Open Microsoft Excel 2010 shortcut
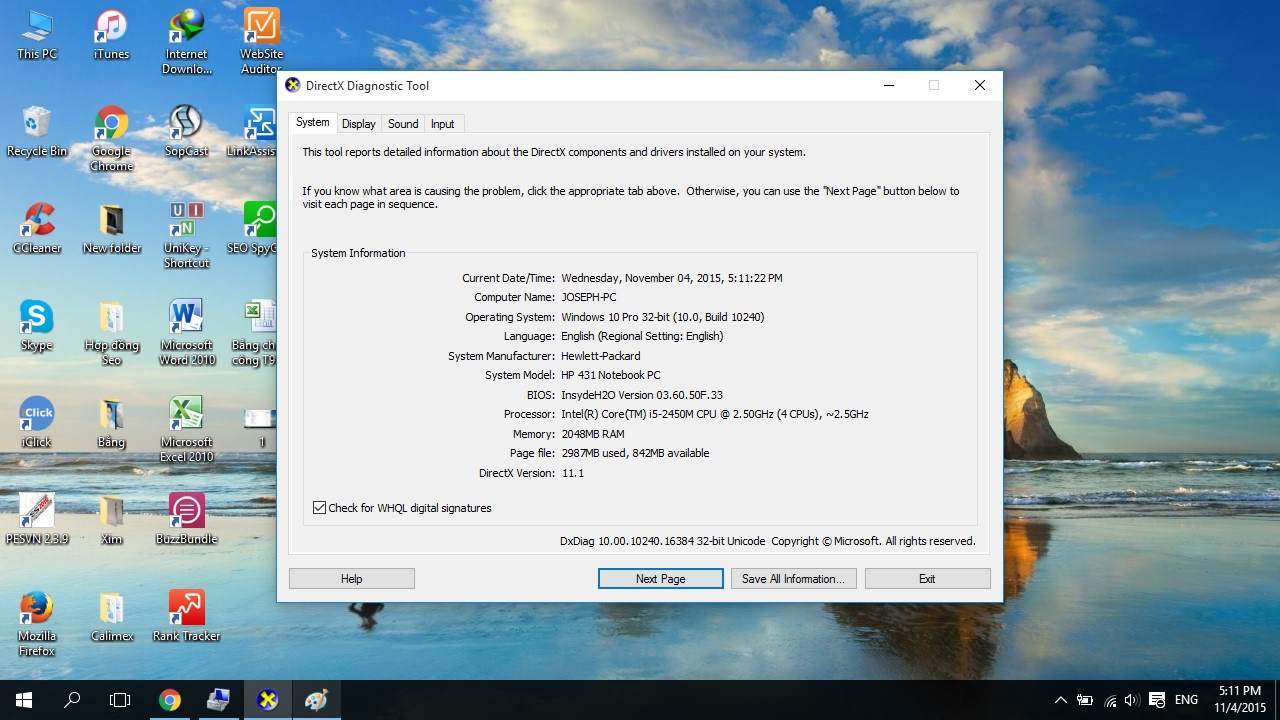The height and width of the screenshot is (720, 1280). 187,430
